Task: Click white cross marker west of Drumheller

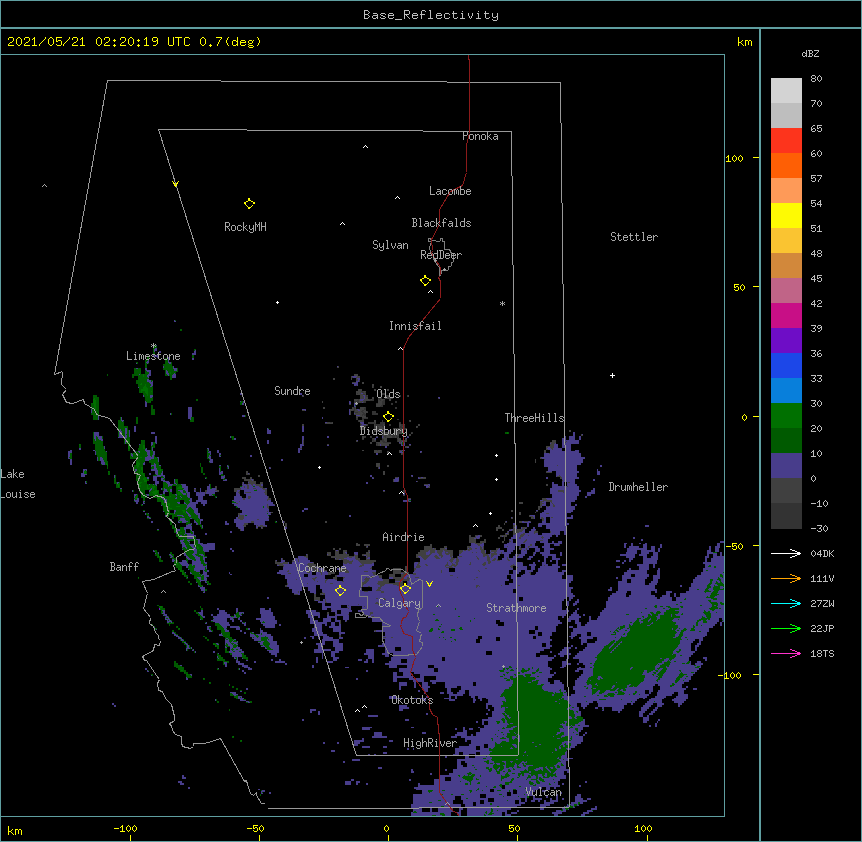Action: click(x=612, y=375)
